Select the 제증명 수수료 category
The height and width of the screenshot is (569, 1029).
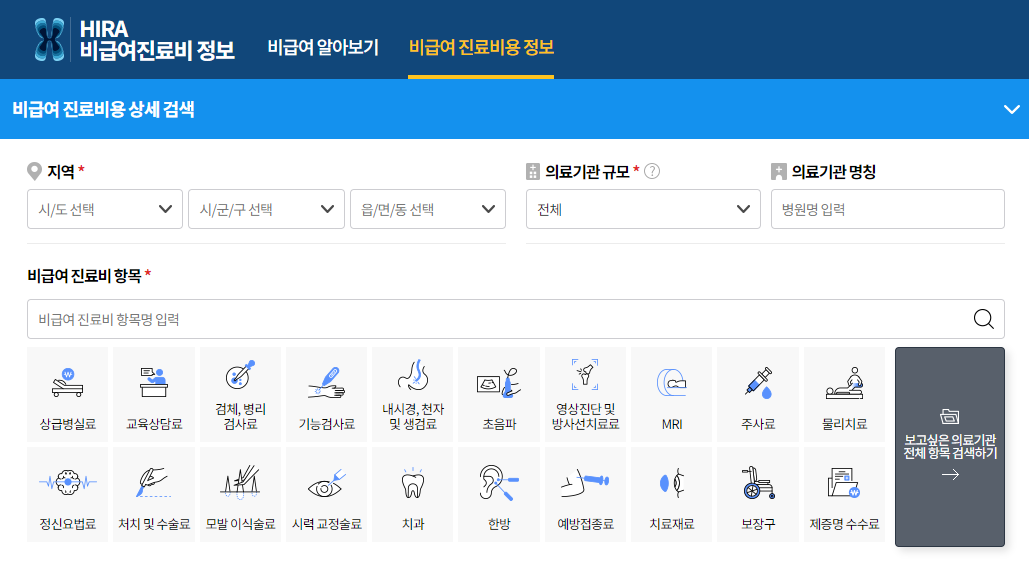845,494
